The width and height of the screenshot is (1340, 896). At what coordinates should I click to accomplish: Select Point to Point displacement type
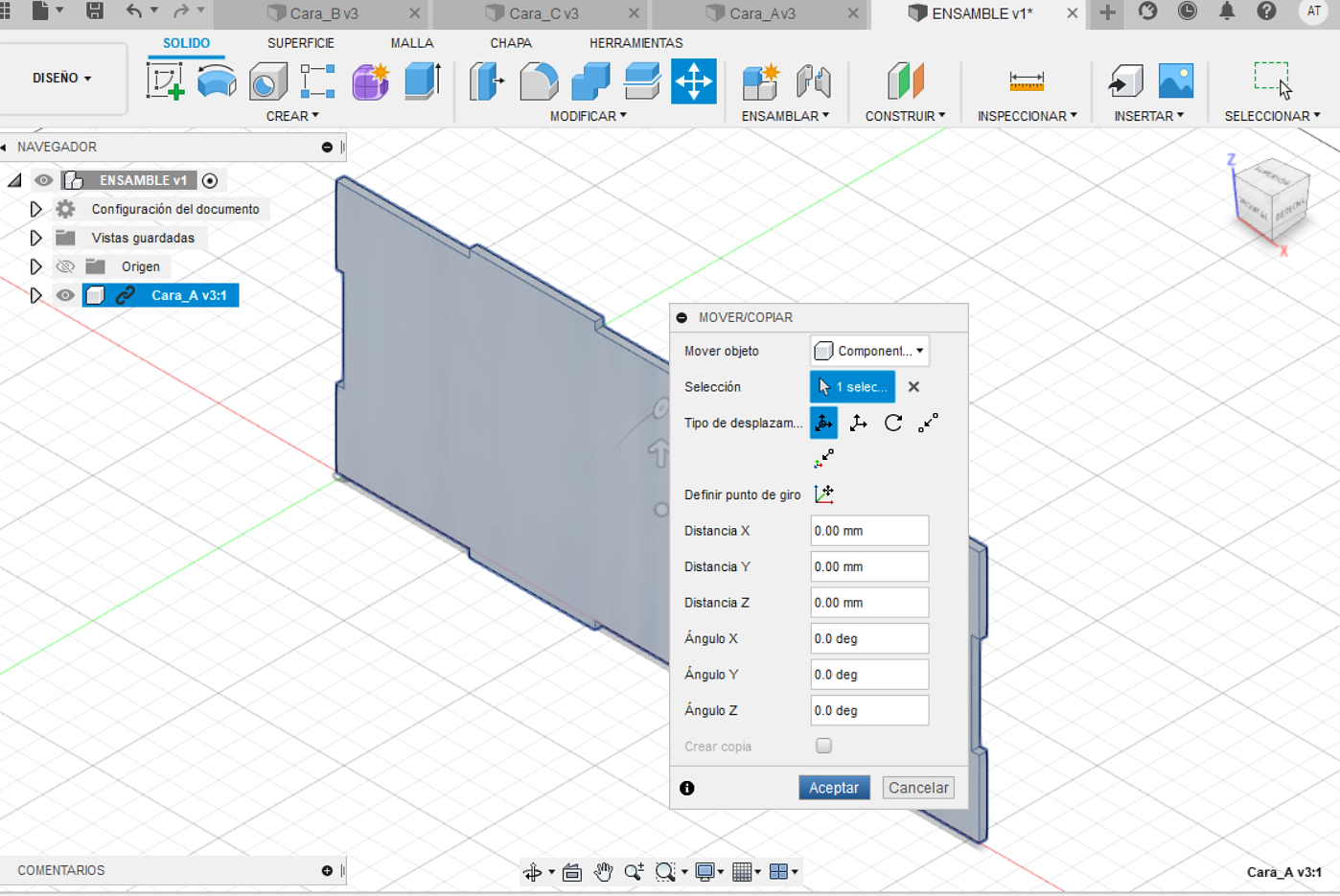928,423
